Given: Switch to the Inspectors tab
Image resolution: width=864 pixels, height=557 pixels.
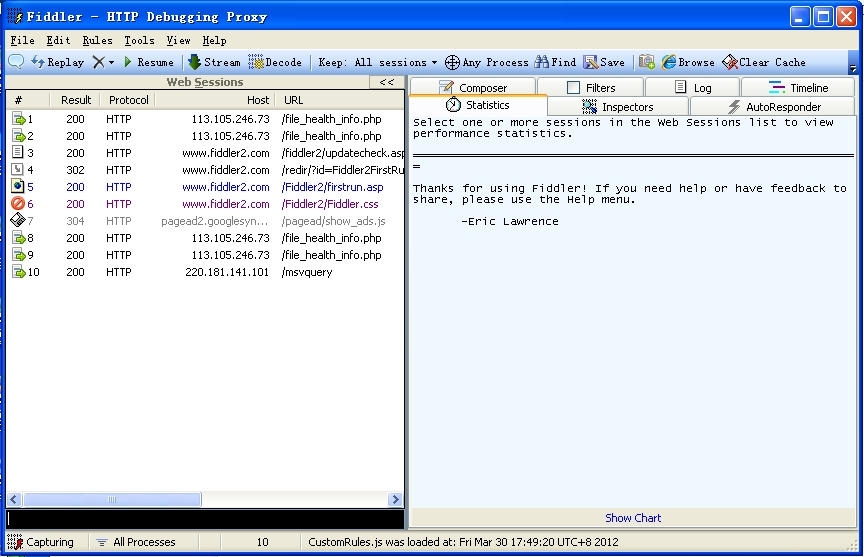Looking at the screenshot, I should 618,106.
